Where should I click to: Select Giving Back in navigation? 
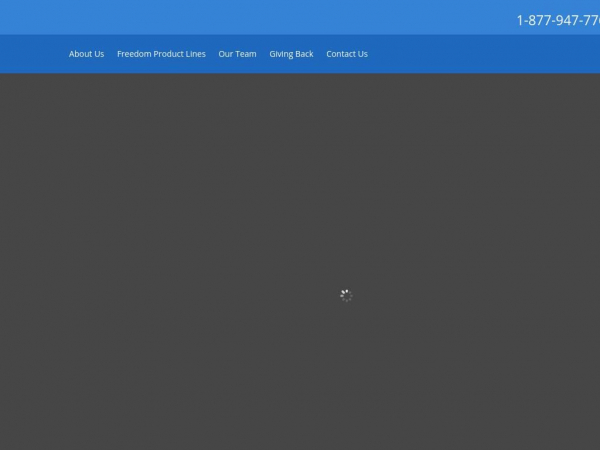[291, 54]
